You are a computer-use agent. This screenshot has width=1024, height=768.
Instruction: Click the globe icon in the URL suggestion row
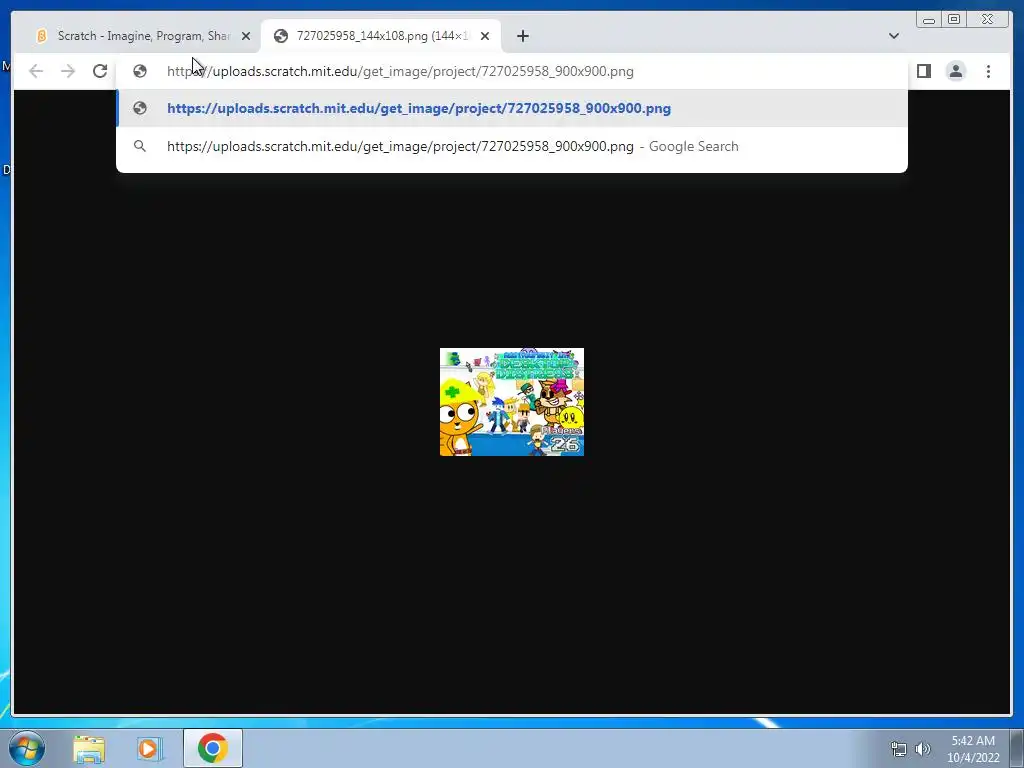tap(140, 108)
